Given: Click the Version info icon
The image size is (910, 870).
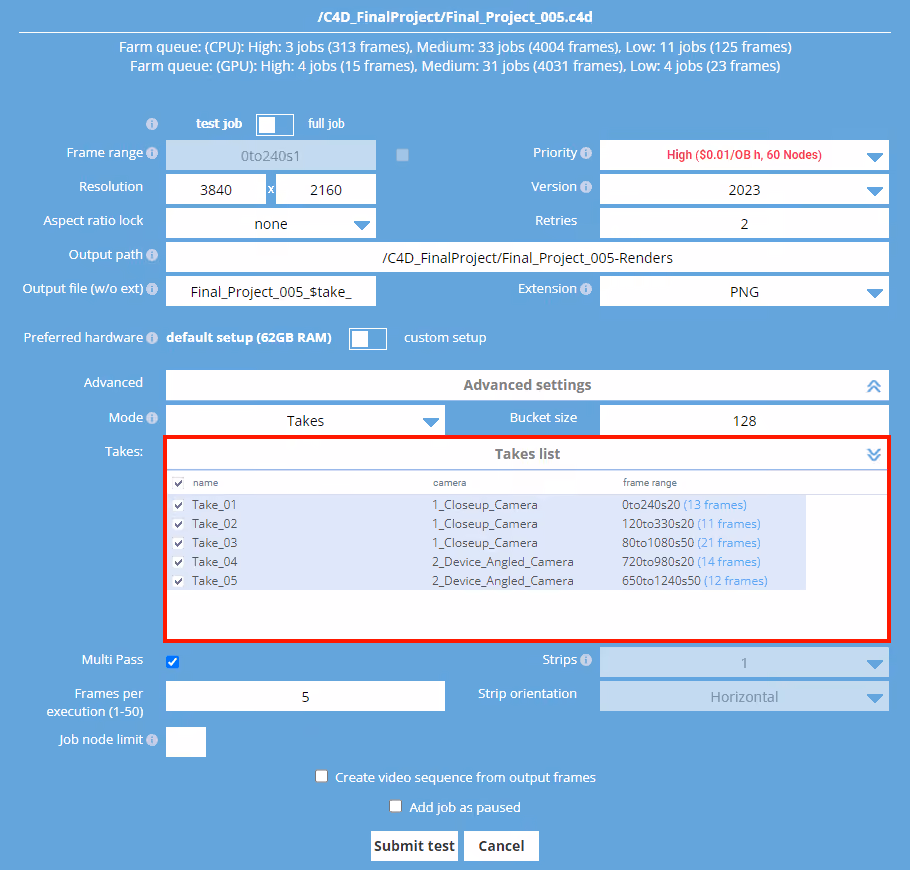Looking at the screenshot, I should [586, 187].
